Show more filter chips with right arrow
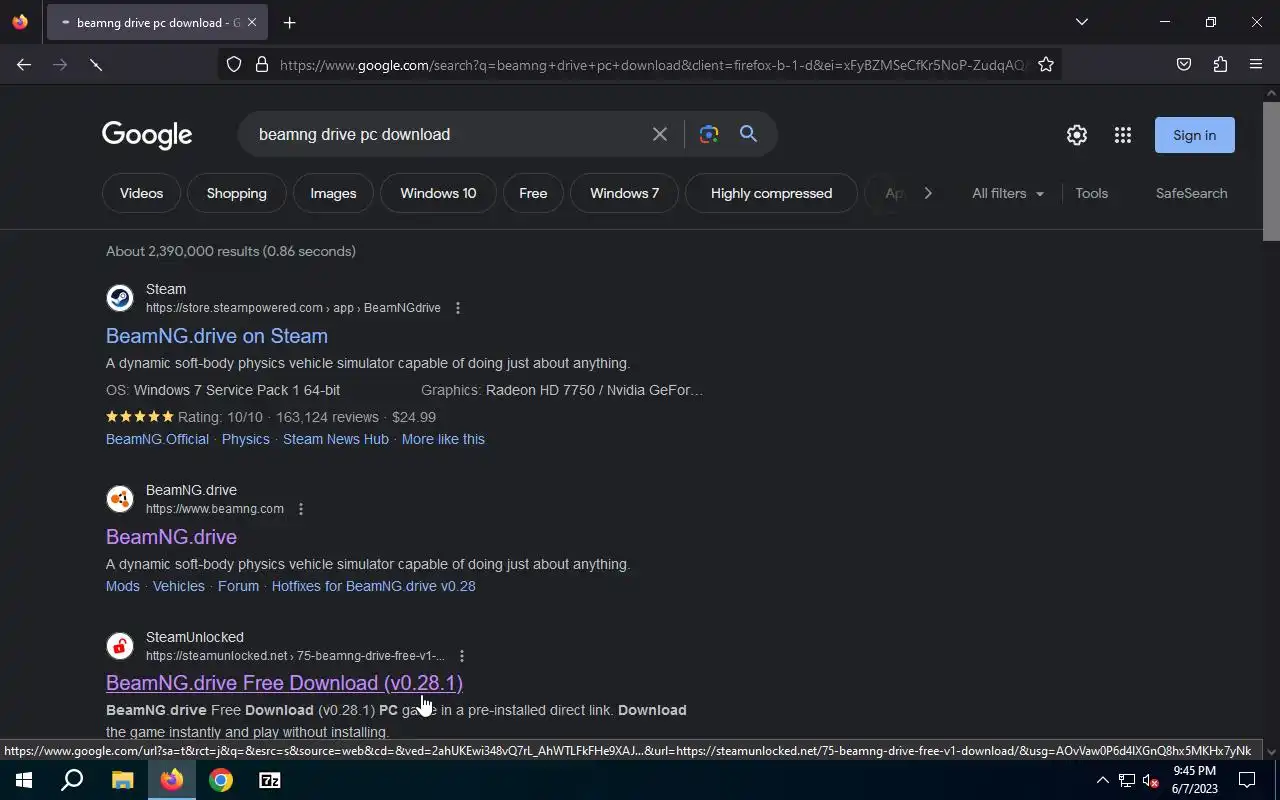Image resolution: width=1280 pixels, height=800 pixels. coord(928,193)
